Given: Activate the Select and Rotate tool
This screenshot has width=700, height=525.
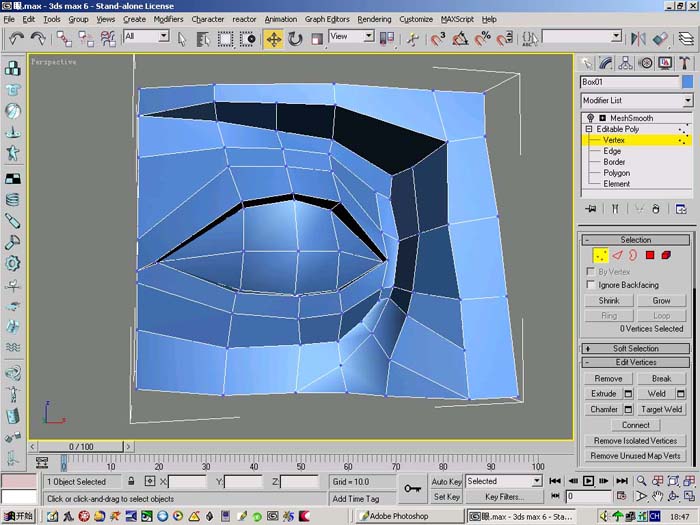Looking at the screenshot, I should [x=295, y=39].
